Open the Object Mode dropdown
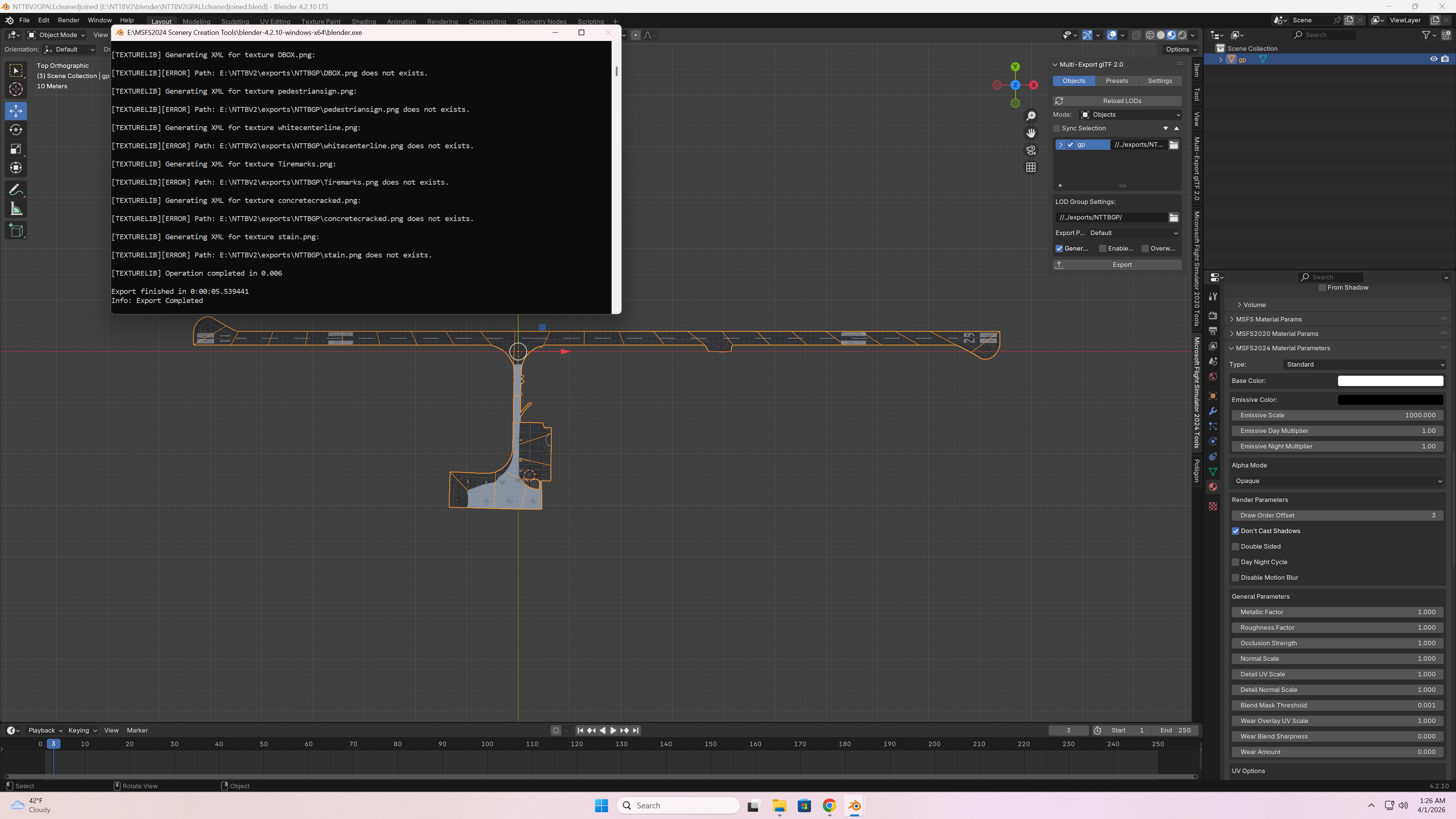Screen dimensions: 1456x819 click(x=56, y=35)
